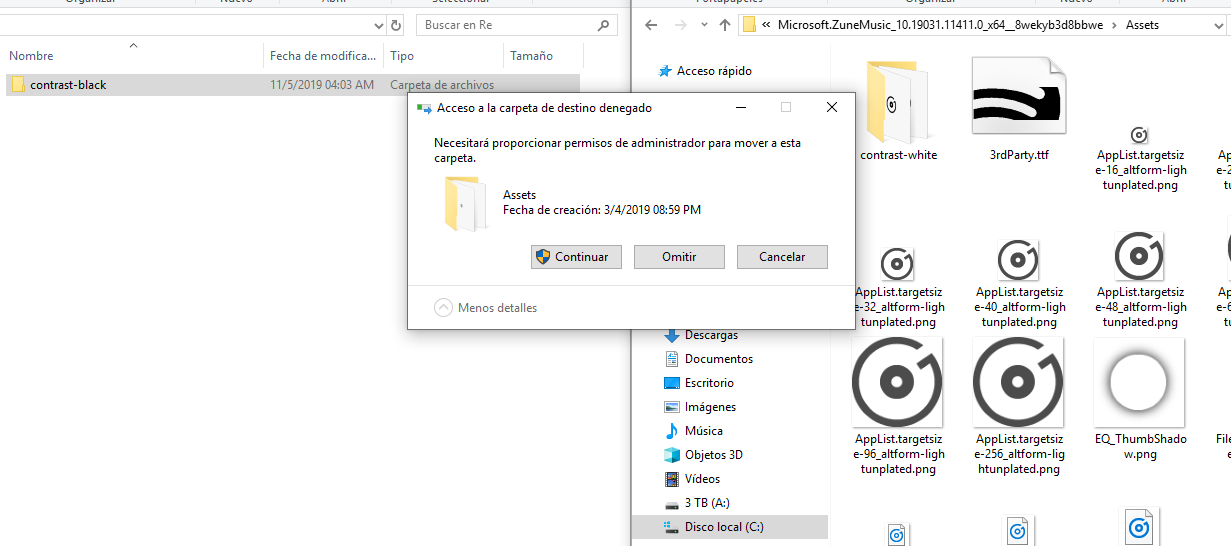Click the search magnifier icon in the left window

click(602, 25)
